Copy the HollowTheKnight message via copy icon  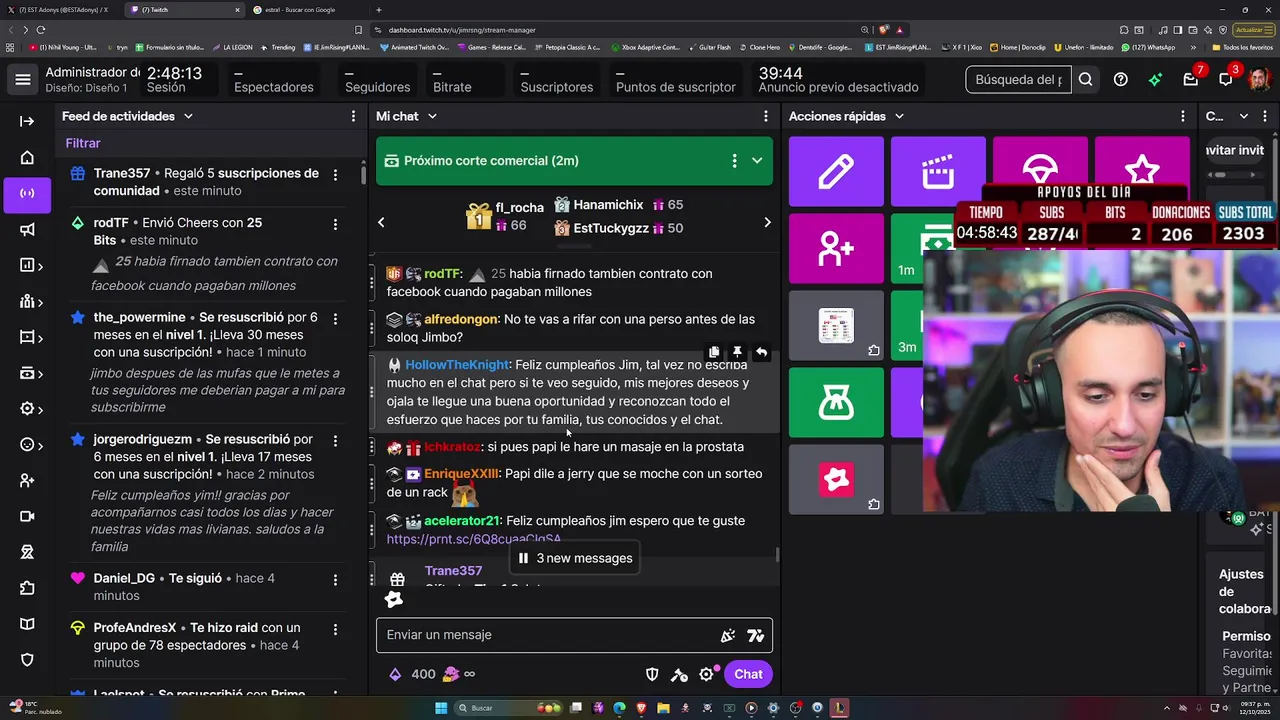(x=713, y=352)
